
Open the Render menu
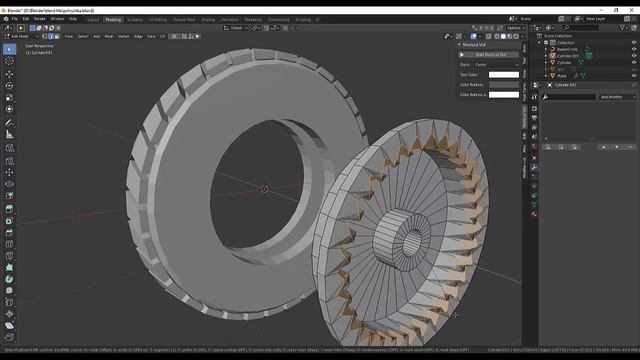pos(40,19)
